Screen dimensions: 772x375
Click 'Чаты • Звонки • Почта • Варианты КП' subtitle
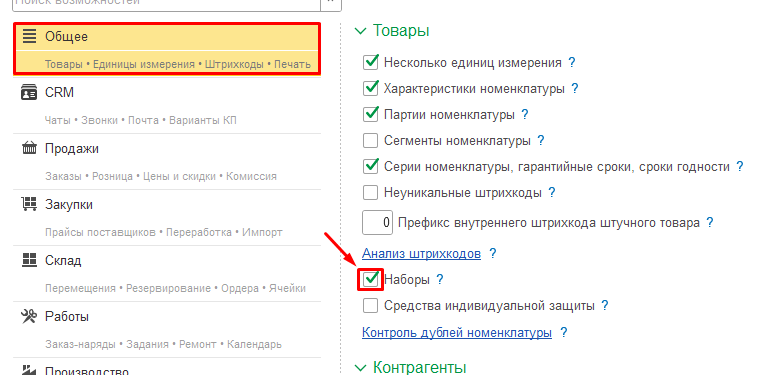(x=141, y=121)
